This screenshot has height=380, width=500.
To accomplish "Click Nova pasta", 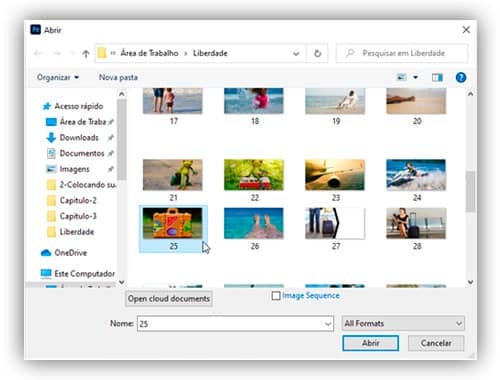I will (x=118, y=77).
